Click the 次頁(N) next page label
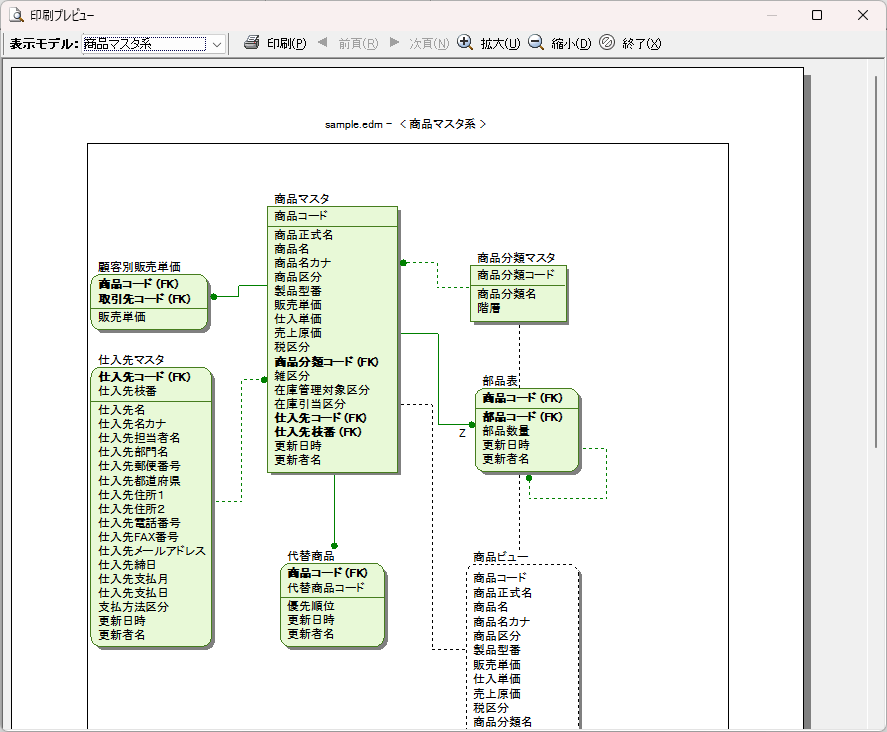The height and width of the screenshot is (732, 887). (429, 44)
